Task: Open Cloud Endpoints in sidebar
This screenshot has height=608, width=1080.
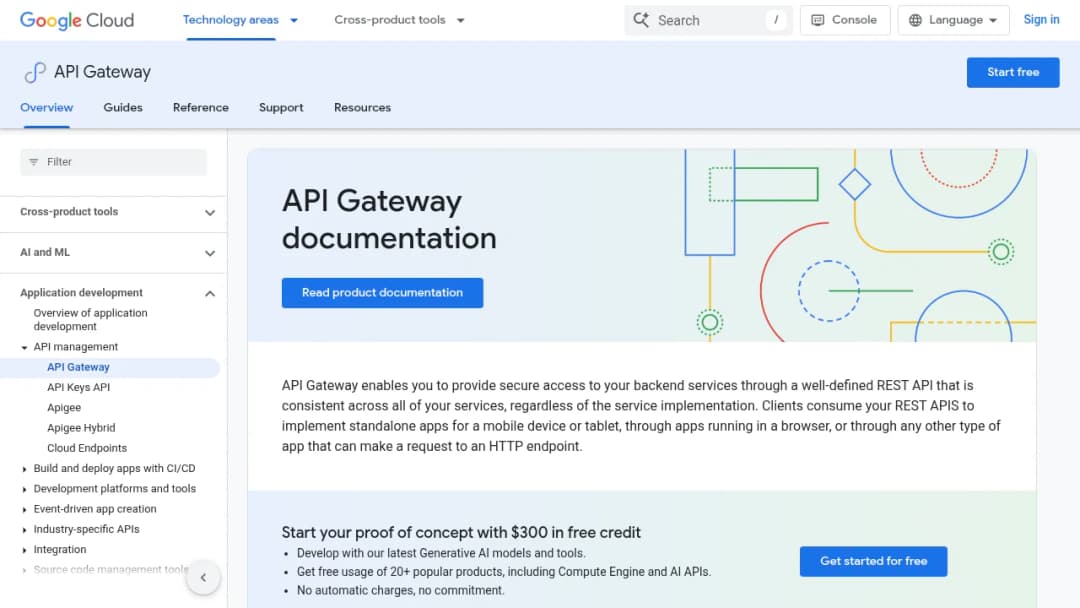Action: pos(87,448)
